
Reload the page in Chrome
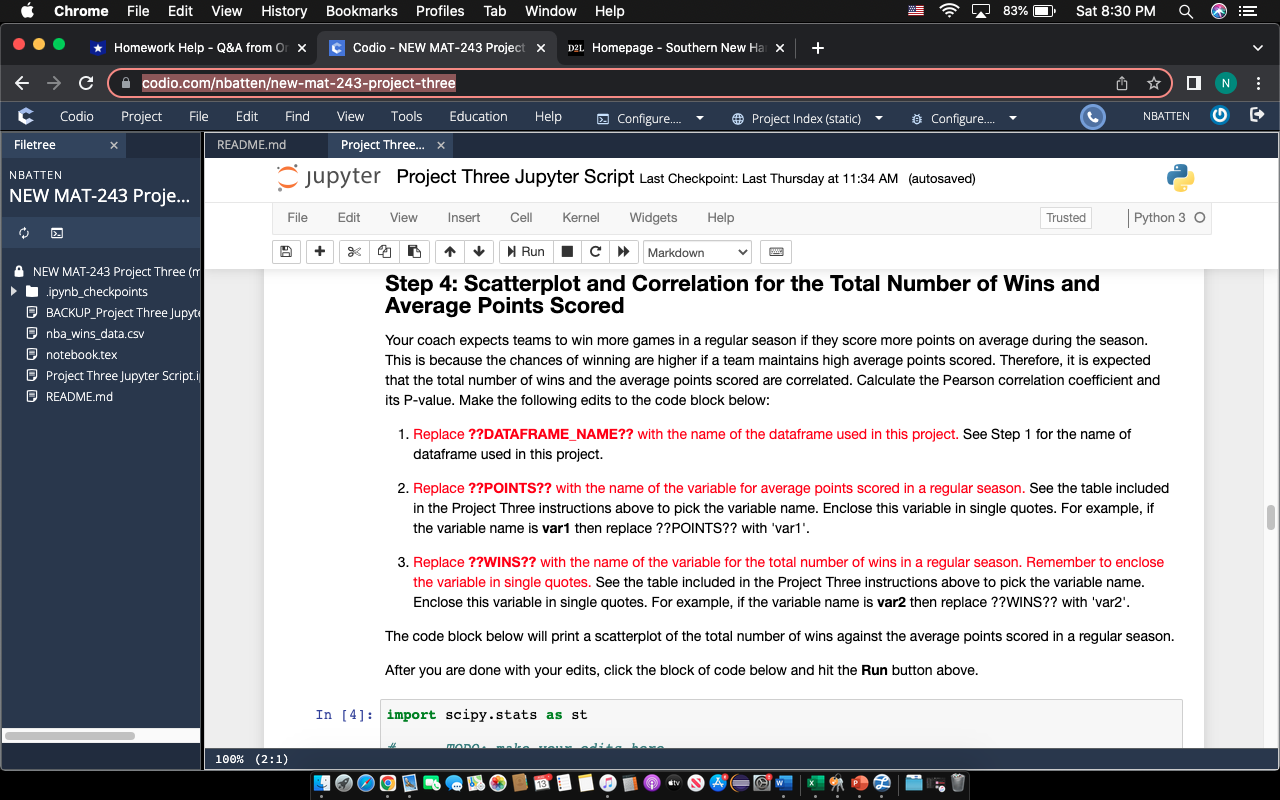86,83
